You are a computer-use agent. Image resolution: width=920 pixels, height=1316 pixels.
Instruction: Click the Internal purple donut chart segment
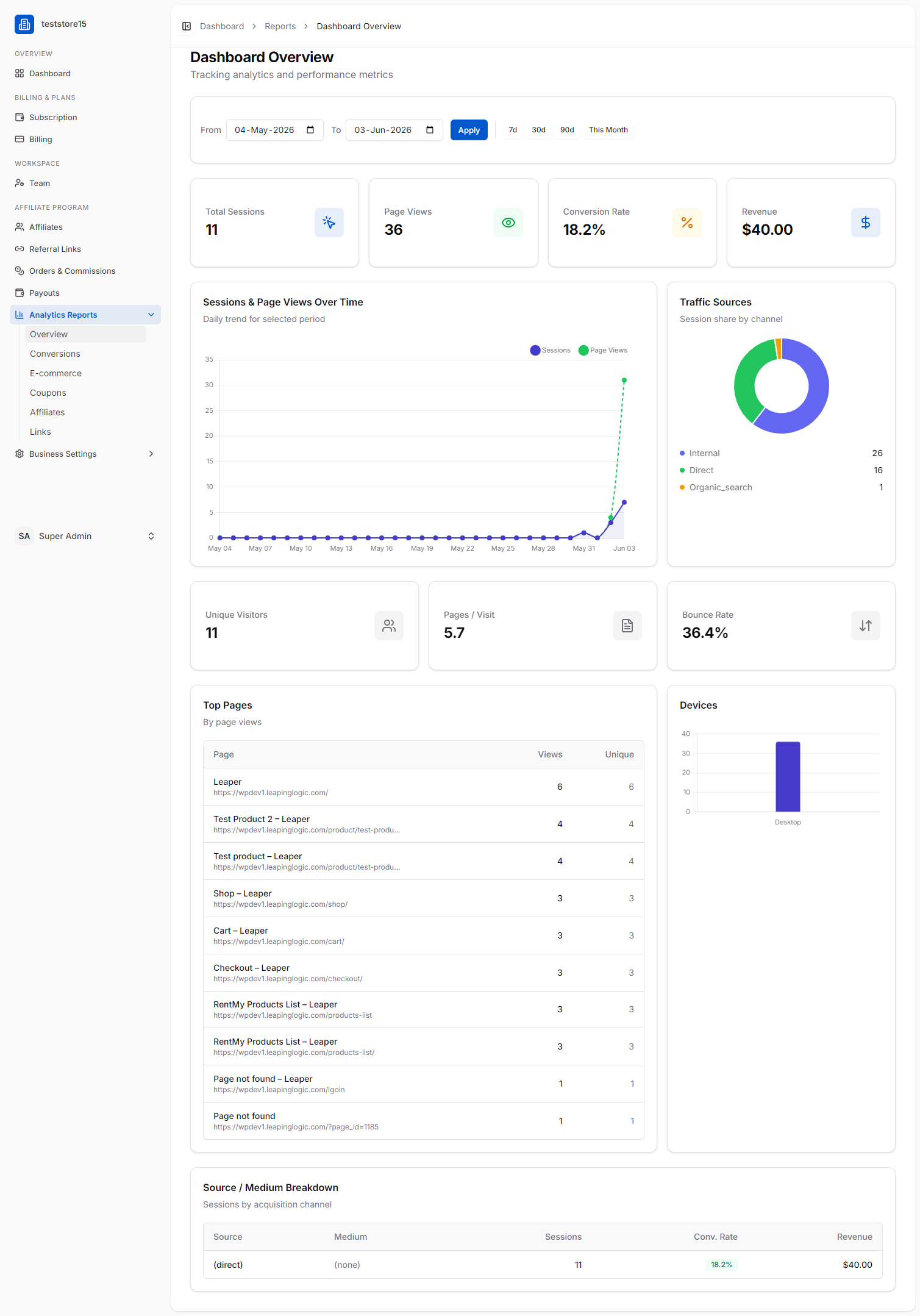[817, 396]
